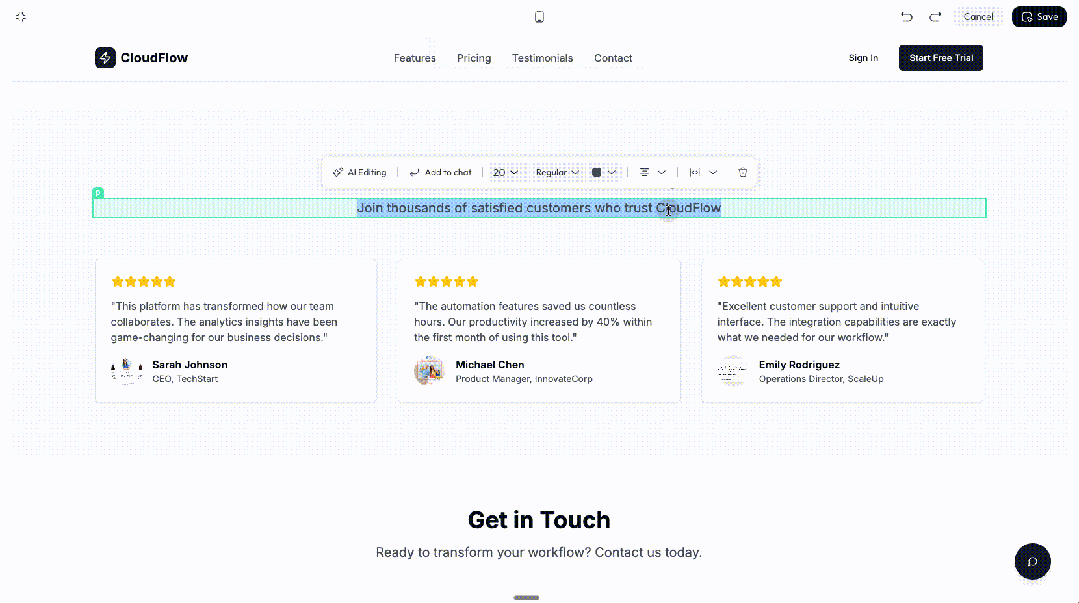Click the Start Free Trial button
Screen dimensions: 1079x603
[941, 58]
